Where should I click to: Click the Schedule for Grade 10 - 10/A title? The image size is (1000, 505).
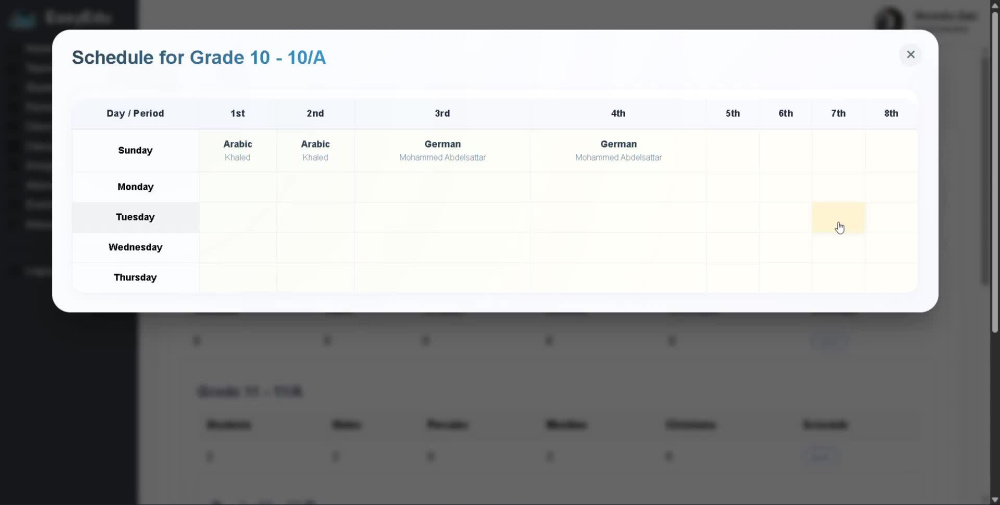198,57
